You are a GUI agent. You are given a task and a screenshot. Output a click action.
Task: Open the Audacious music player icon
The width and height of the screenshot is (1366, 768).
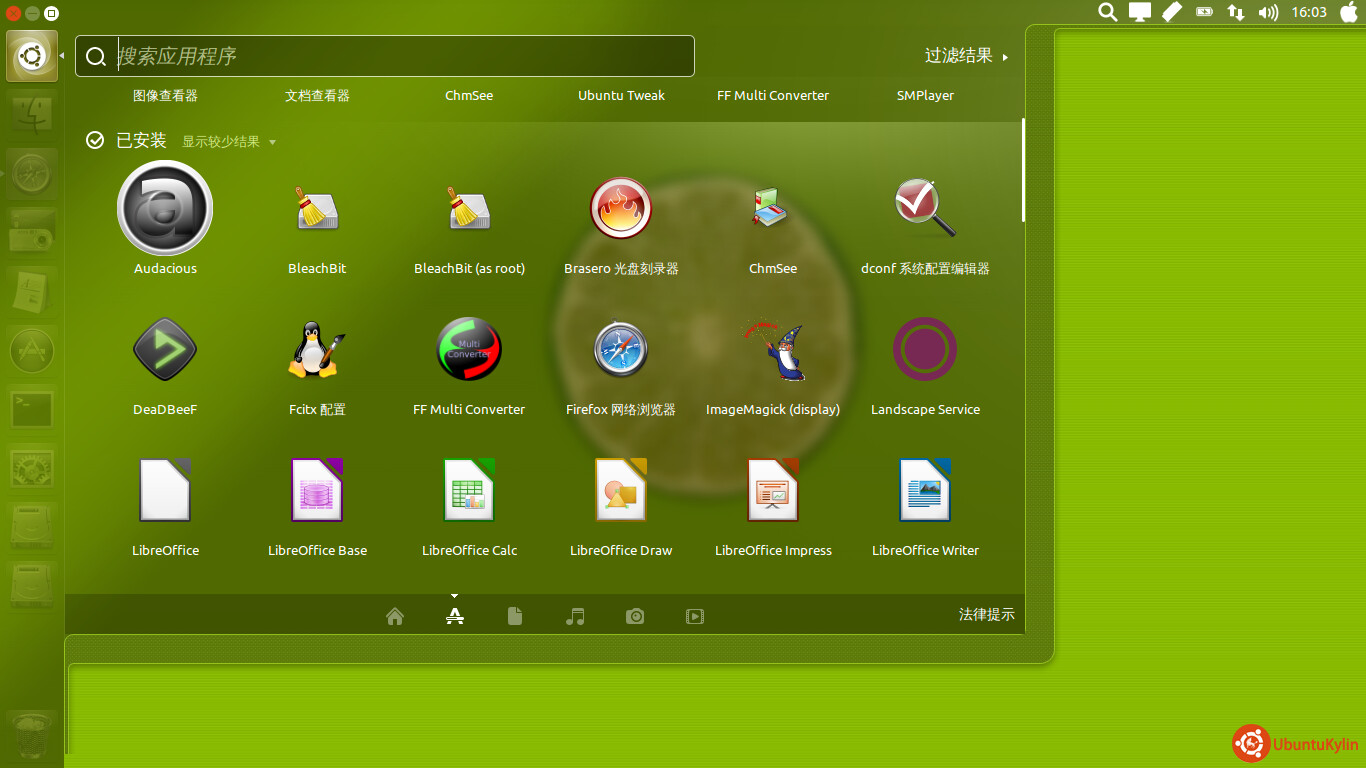[165, 209]
